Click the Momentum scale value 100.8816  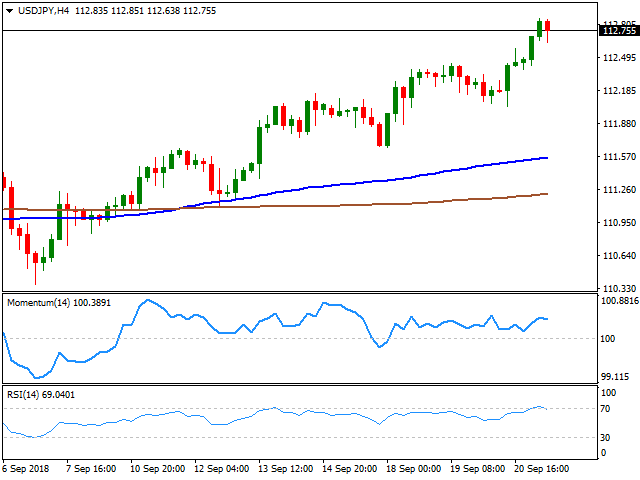[620, 301]
